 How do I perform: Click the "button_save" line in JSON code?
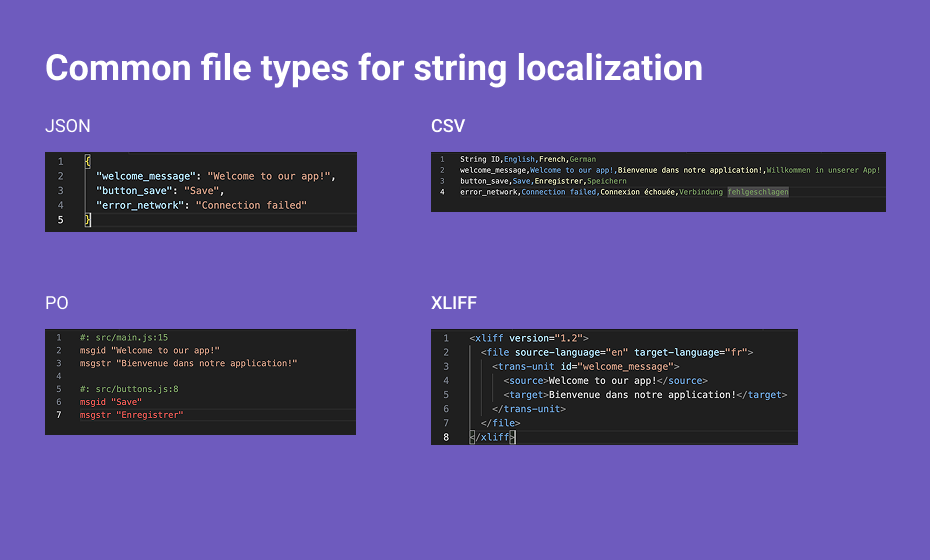160,190
